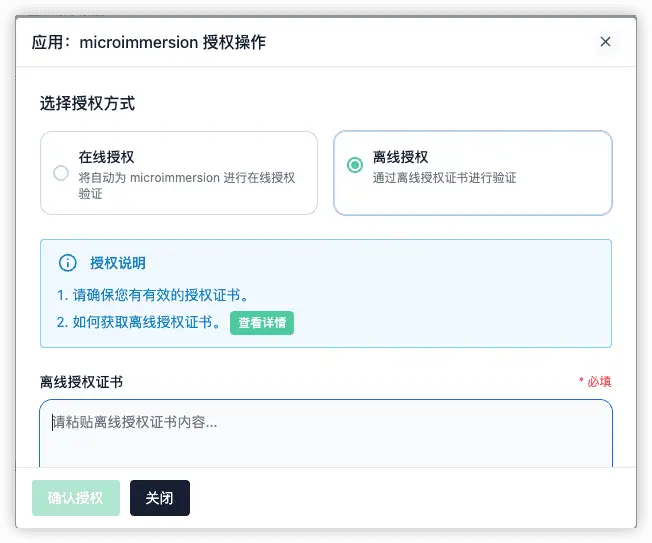This screenshot has height=543, width=652.
Task: Click the red 必填 required marker
Action: tap(595, 382)
